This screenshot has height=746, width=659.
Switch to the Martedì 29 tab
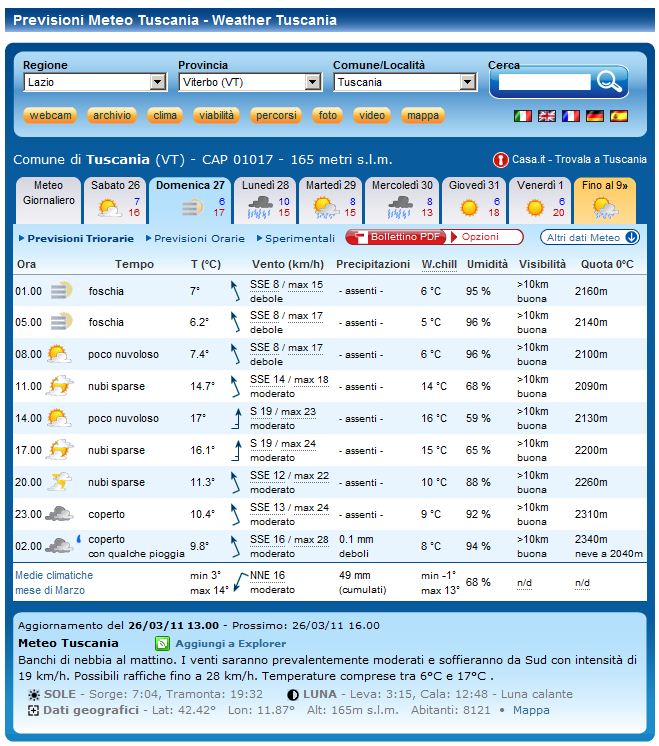[331, 200]
